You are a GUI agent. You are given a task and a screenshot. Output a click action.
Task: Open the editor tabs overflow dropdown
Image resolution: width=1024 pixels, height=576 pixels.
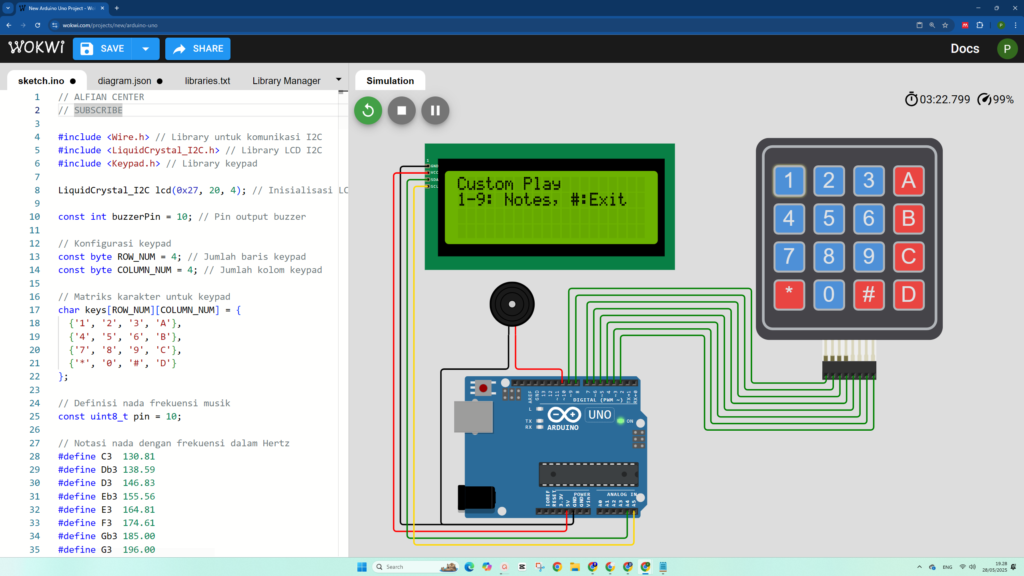(338, 80)
